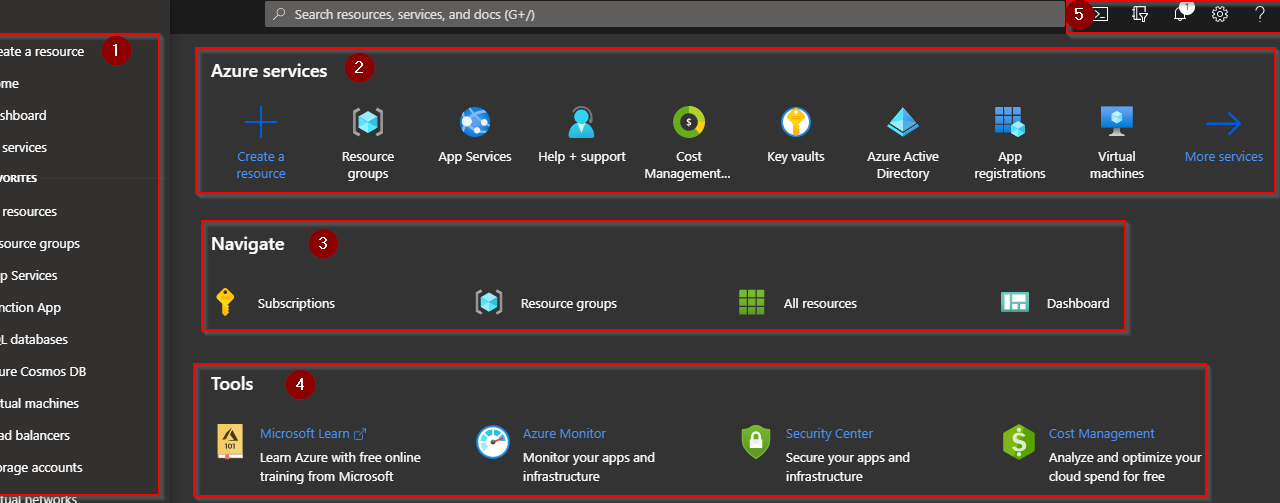
Task: Open Cloud Shell from top bar
Action: click(1100, 14)
